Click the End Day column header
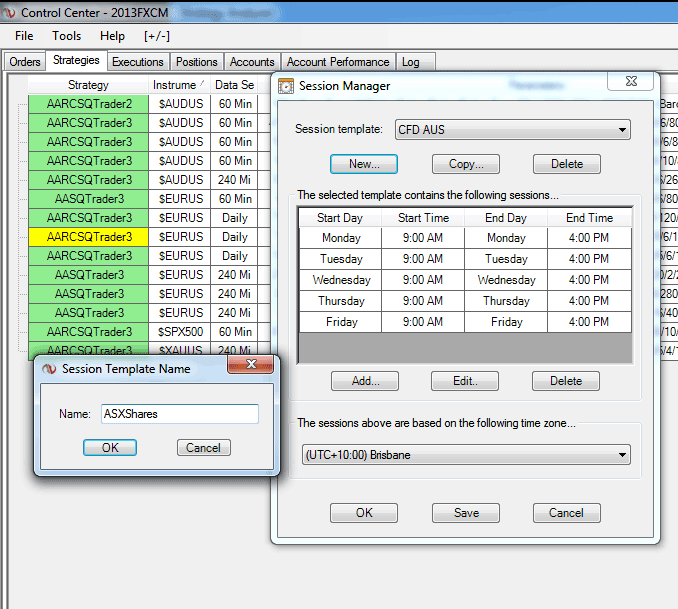 (506, 218)
